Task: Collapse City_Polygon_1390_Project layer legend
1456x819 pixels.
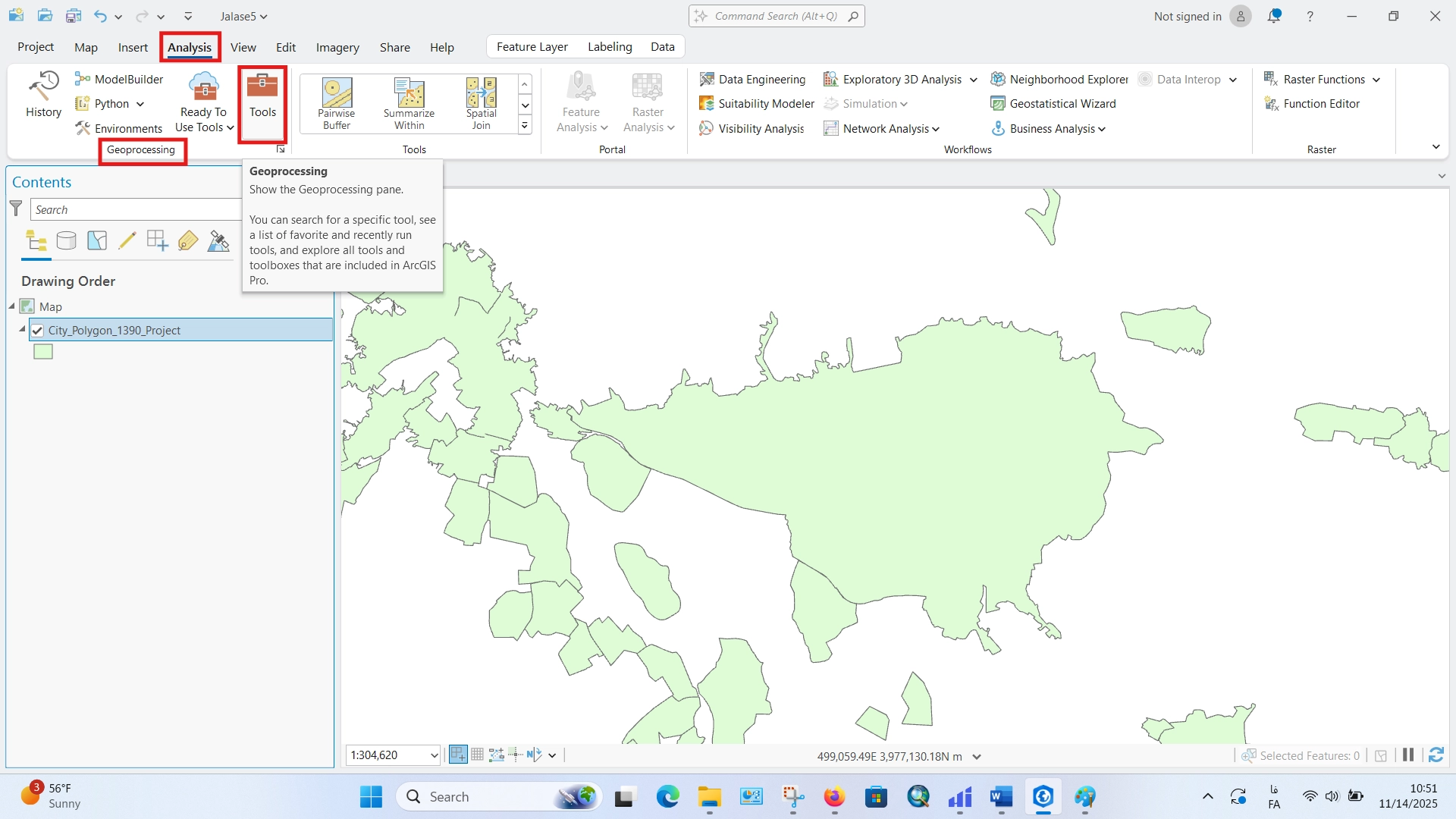Action: tap(22, 330)
